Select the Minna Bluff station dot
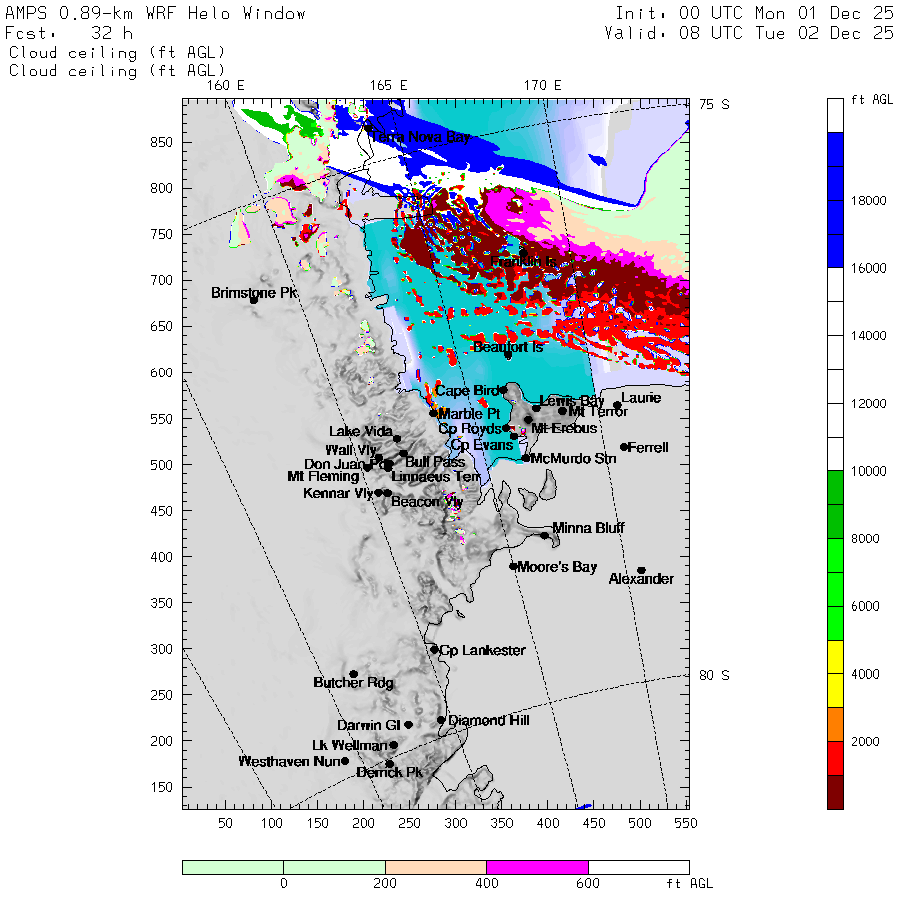 tap(544, 536)
